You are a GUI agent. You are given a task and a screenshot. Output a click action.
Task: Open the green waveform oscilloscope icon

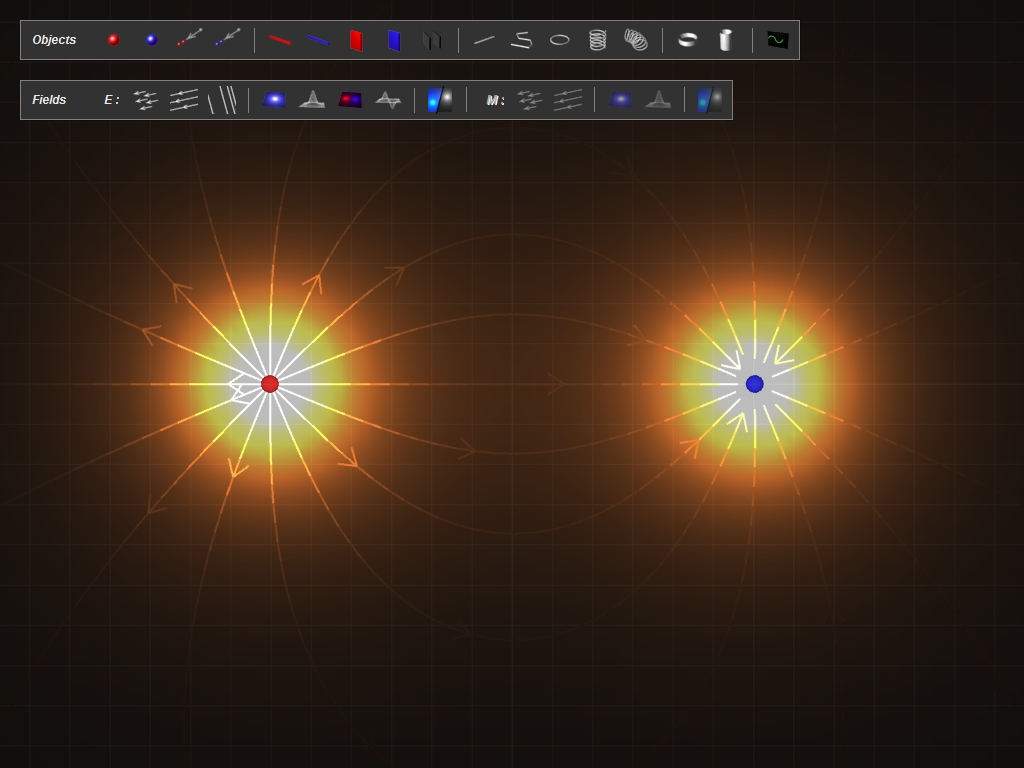click(777, 40)
